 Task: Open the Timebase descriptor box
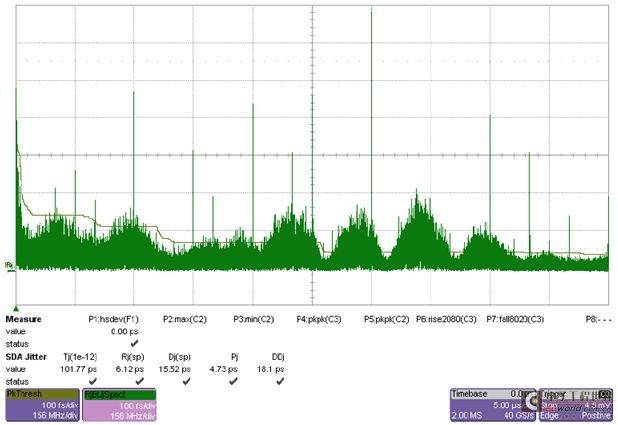[x=493, y=405]
